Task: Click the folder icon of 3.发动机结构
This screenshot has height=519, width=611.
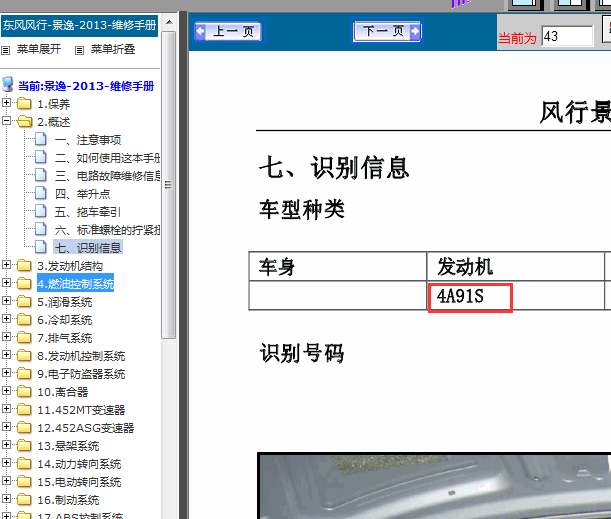Action: coord(24,266)
